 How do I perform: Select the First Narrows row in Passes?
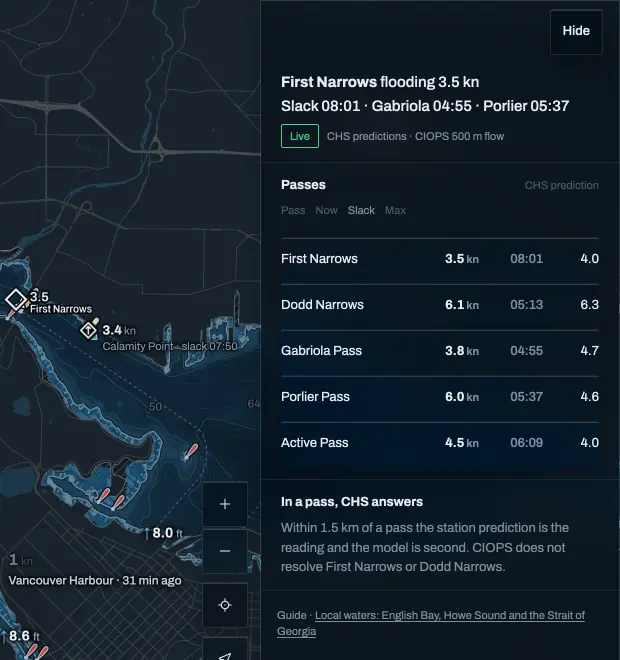click(439, 259)
